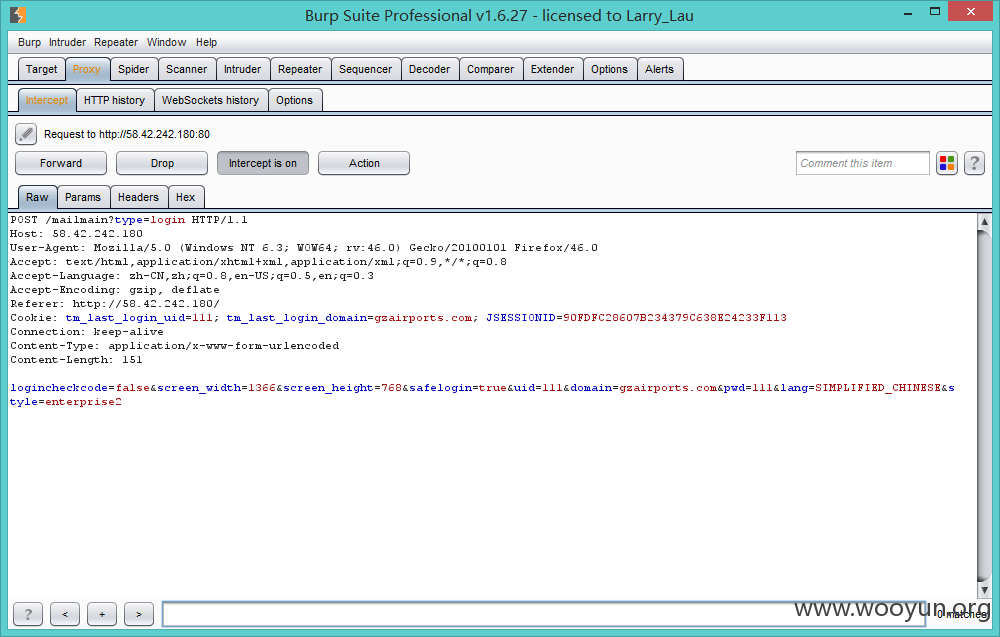Screen dimensions: 1000x637
Task: Open the Intruder menu
Action: (67, 42)
